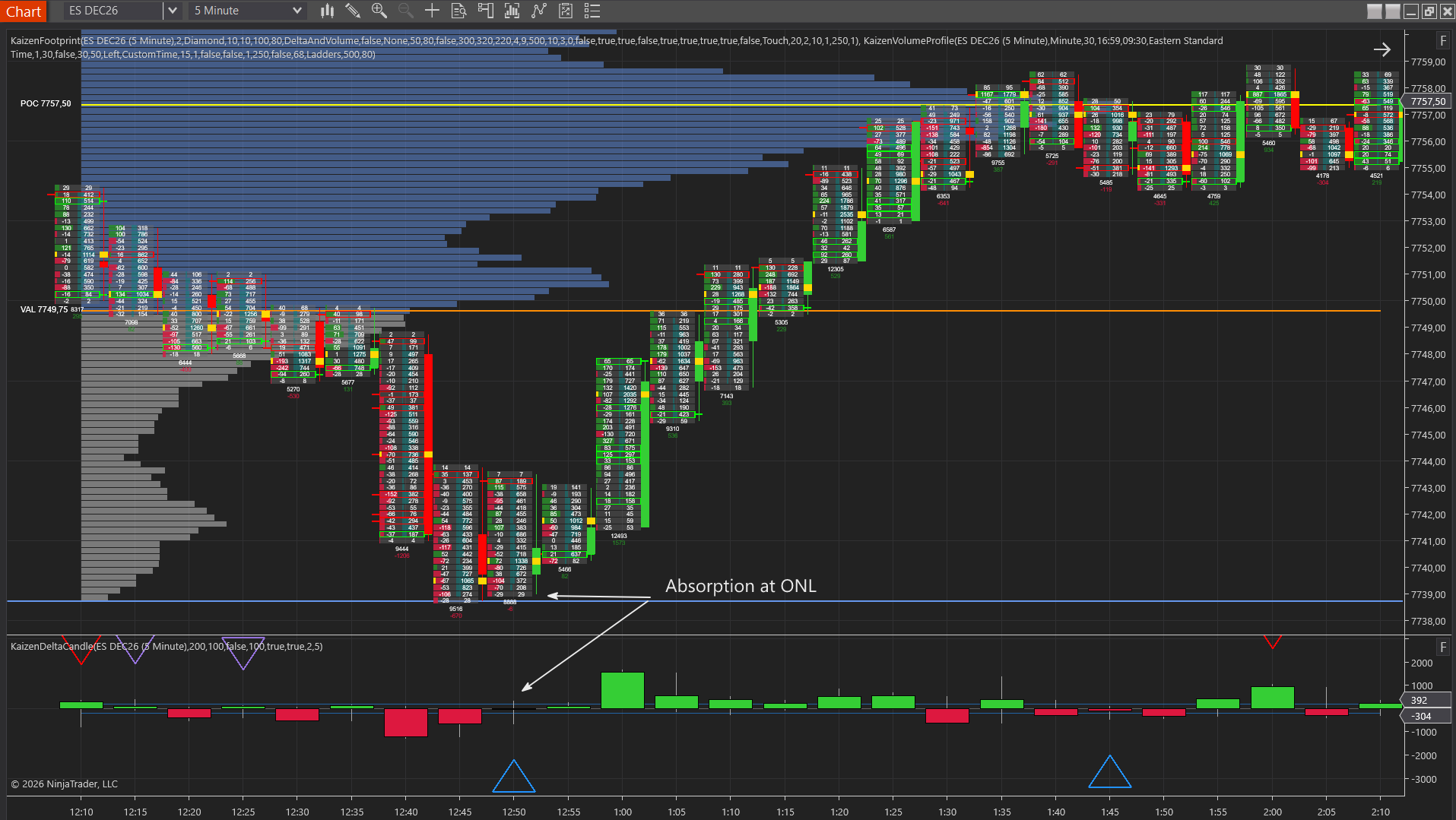Screen dimensions: 1456x820
Task: Open the Chart Trader icon
Action: pyautogui.click(x=485, y=11)
